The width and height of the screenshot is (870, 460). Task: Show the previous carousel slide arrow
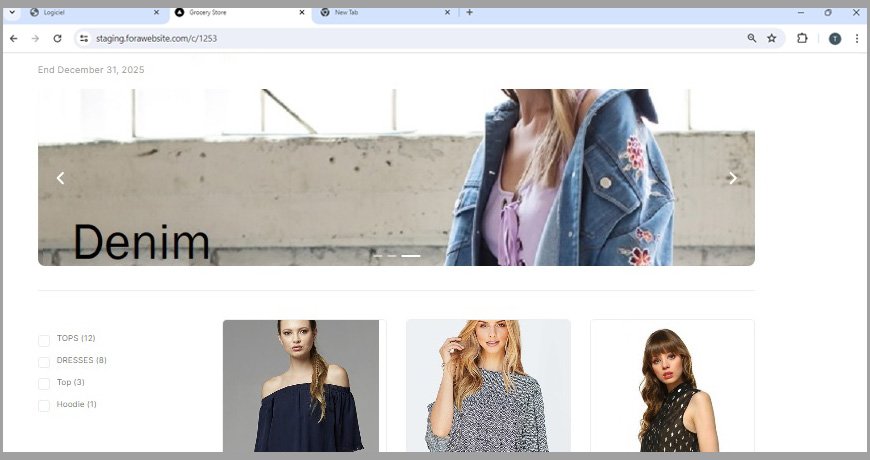60,178
